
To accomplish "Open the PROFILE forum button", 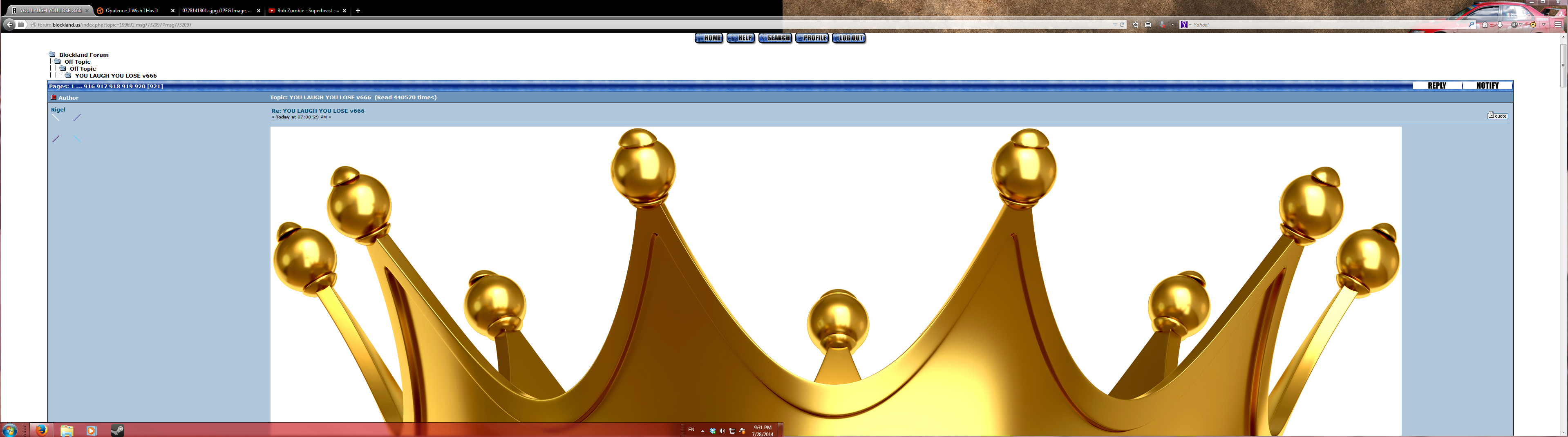I will [812, 38].
